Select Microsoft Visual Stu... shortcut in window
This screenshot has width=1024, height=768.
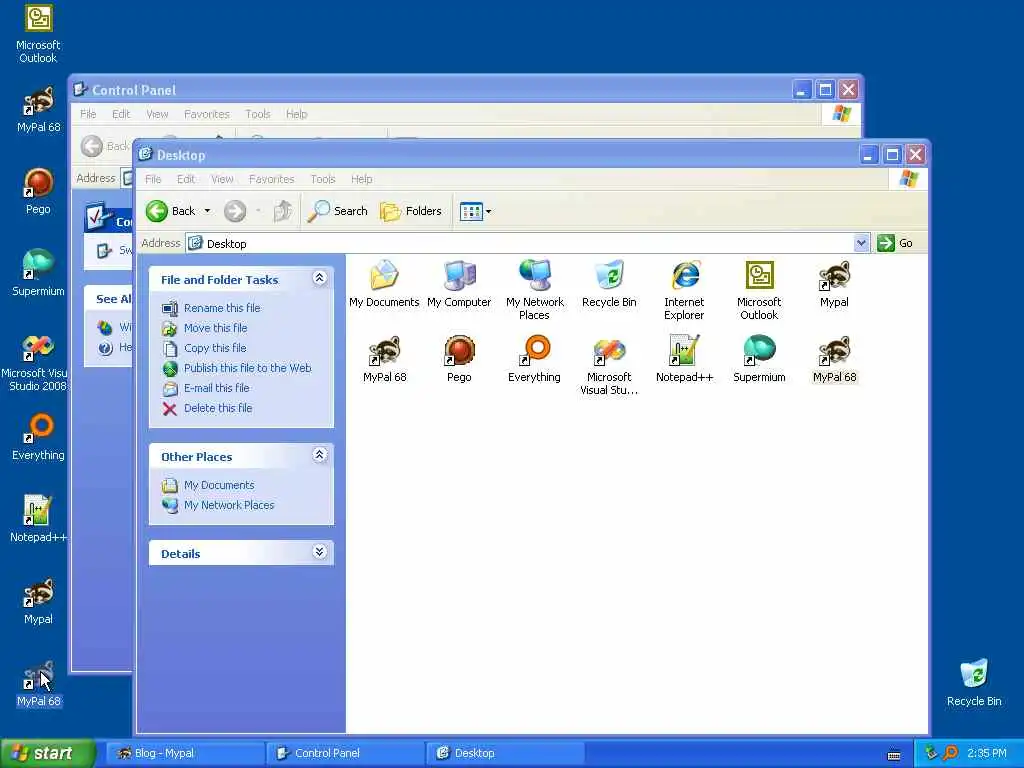[x=609, y=364]
